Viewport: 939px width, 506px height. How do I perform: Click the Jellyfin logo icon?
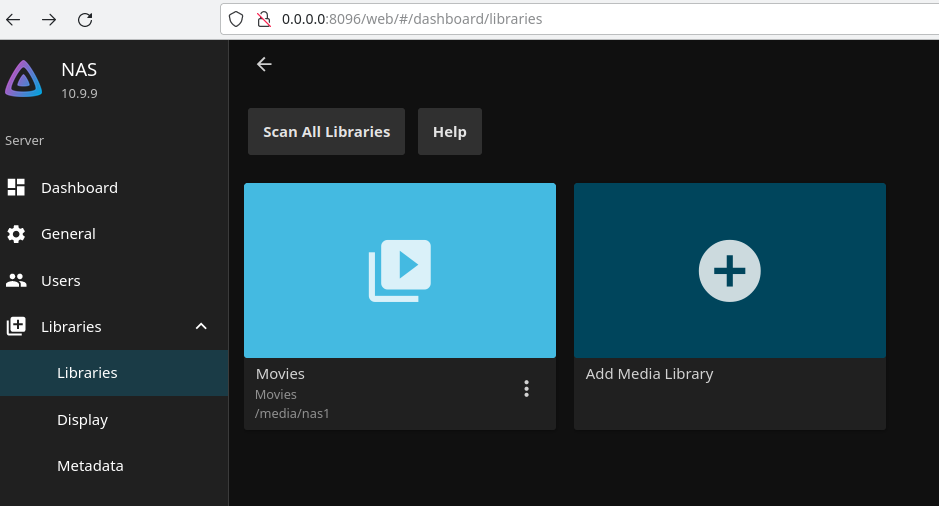(x=24, y=79)
